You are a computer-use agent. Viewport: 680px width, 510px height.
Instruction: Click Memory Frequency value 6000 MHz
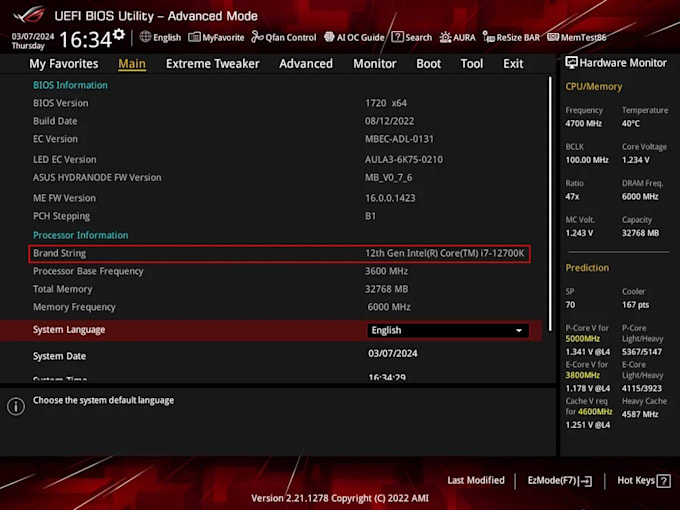click(389, 307)
